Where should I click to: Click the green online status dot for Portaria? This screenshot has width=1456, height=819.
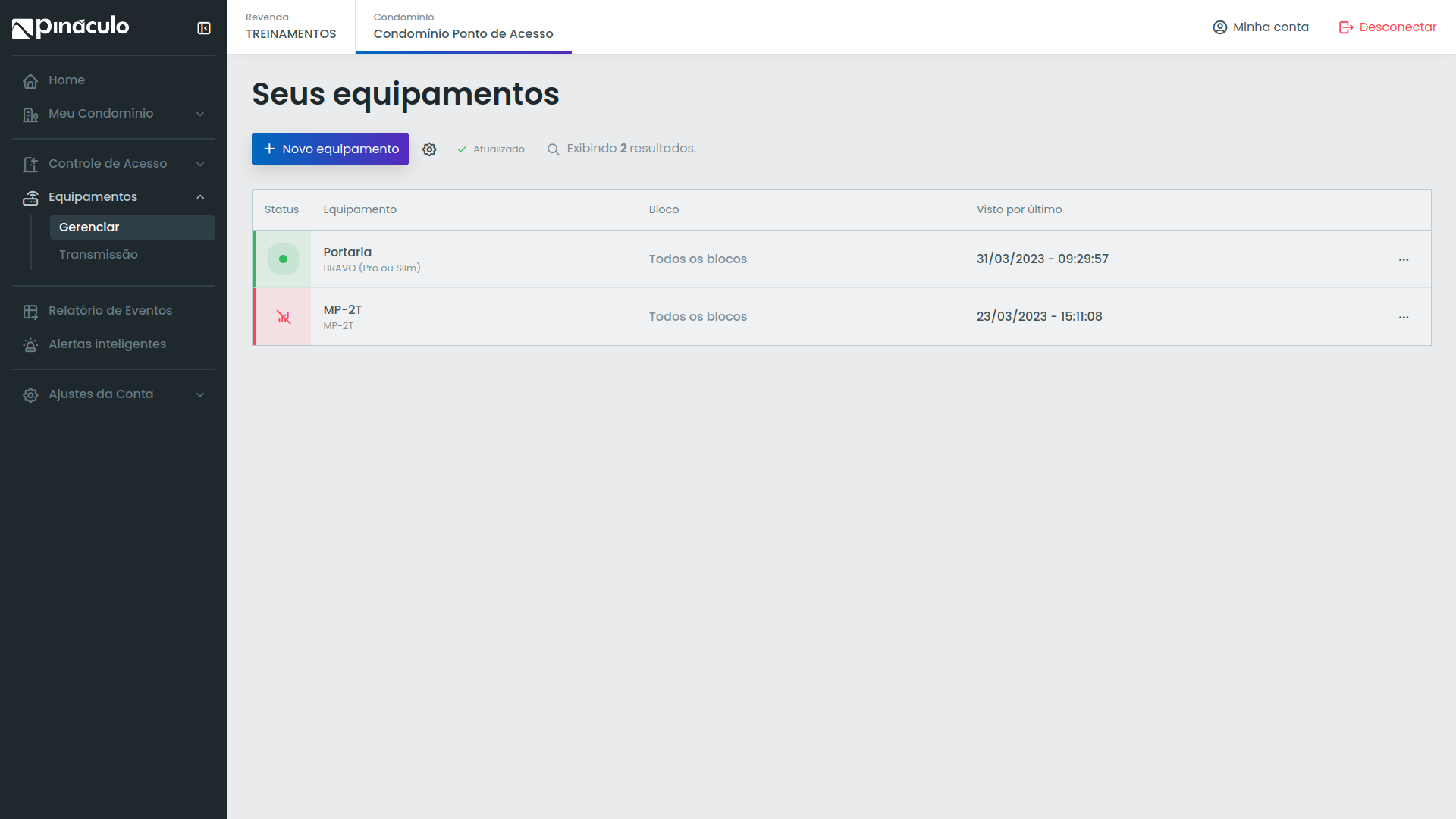(283, 259)
